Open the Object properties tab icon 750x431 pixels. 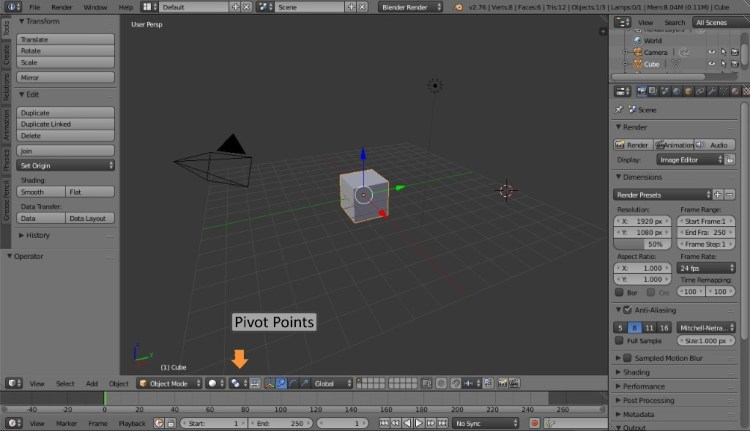(x=688, y=91)
